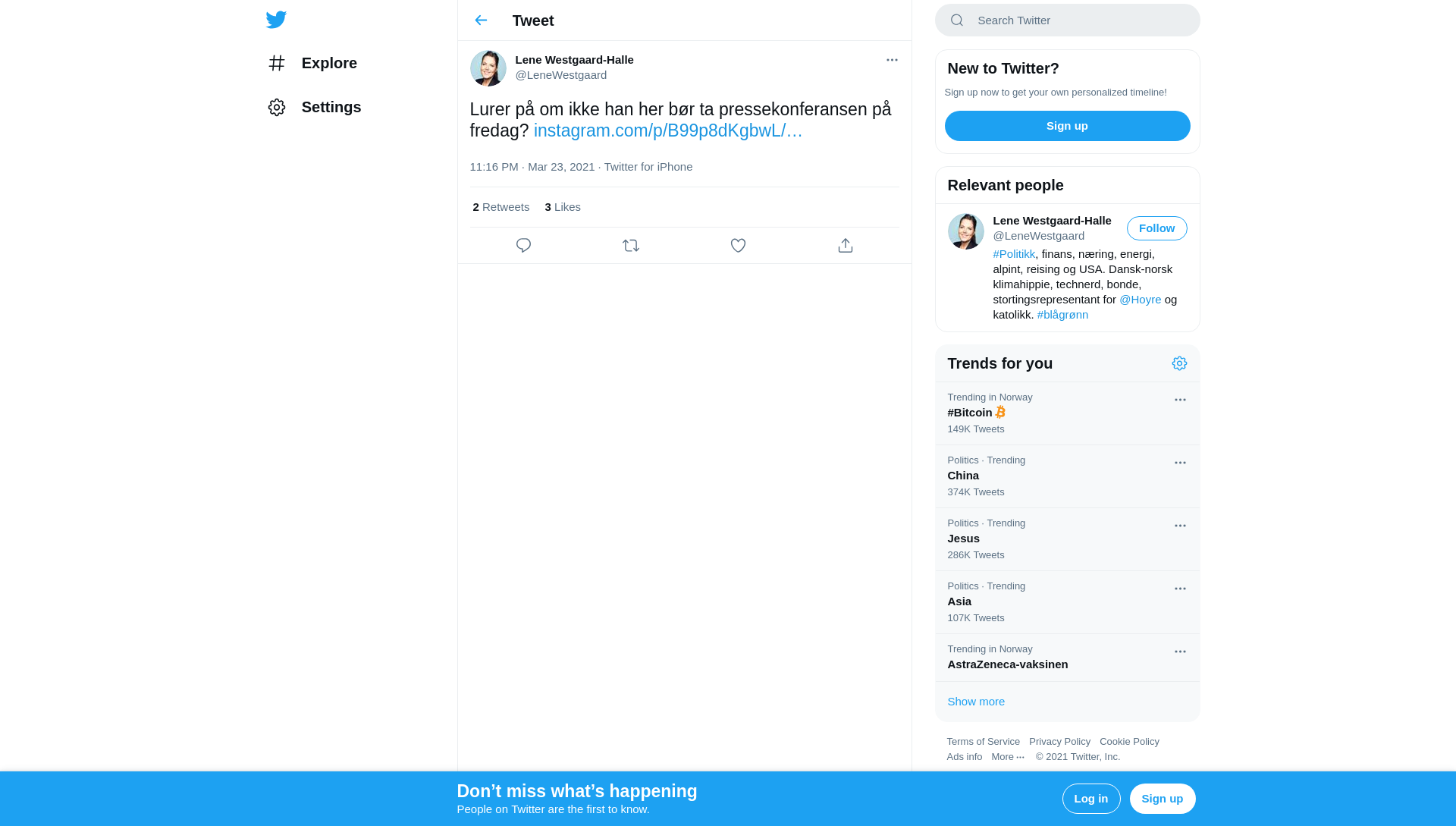Open the China trend

click(x=1067, y=476)
